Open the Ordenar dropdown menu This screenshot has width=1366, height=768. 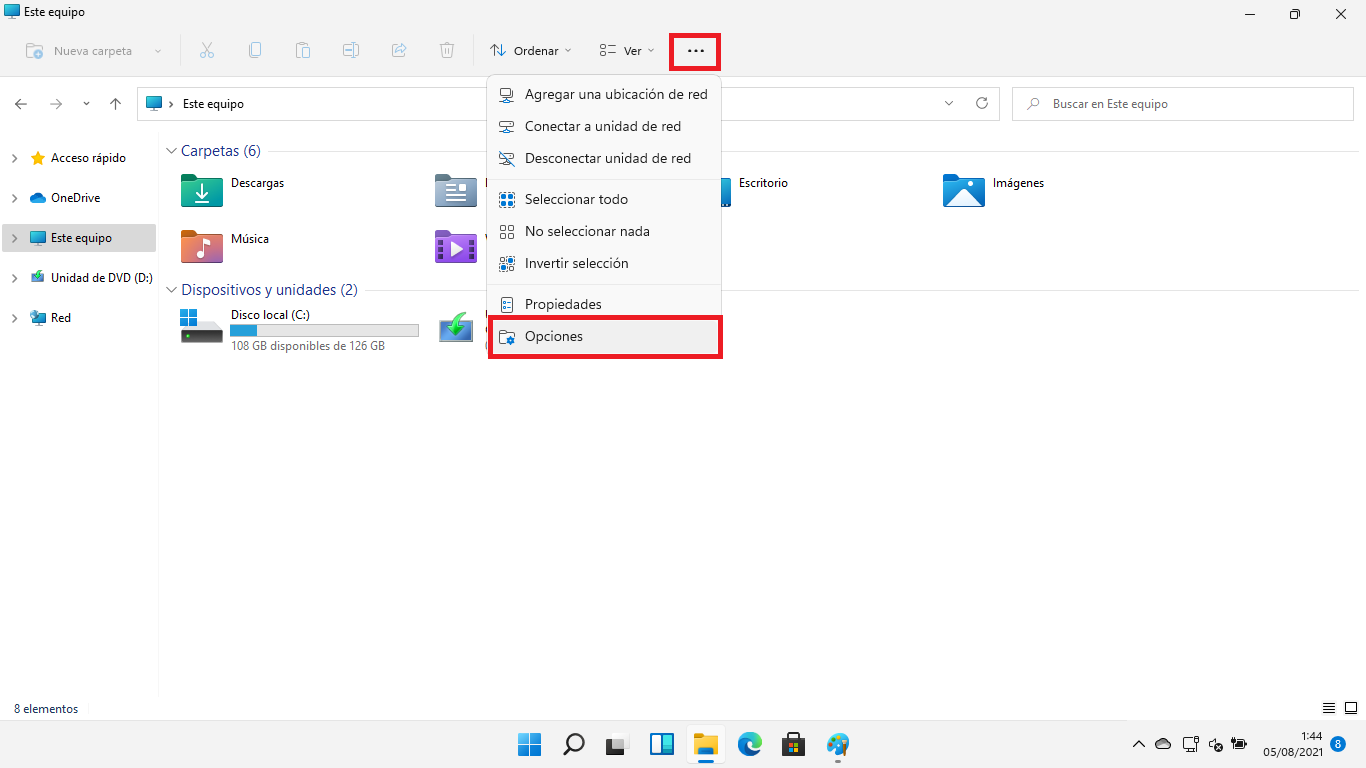[530, 50]
